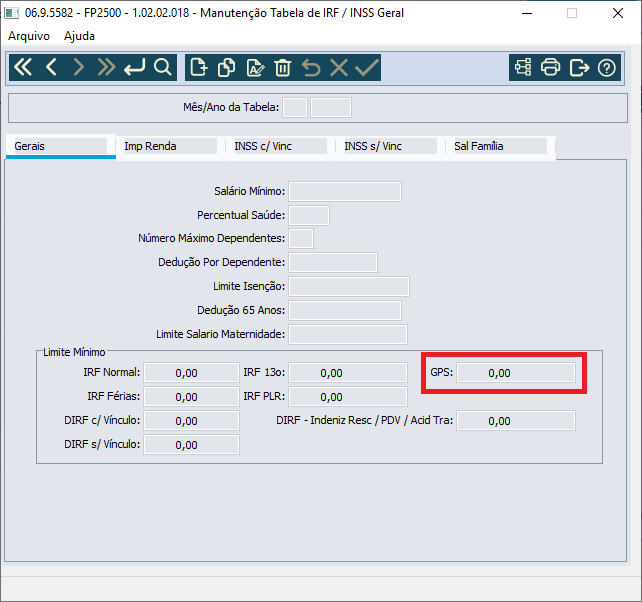The width and height of the screenshot is (642, 602).
Task: Exit using the door-arrow icon
Action: point(579,67)
